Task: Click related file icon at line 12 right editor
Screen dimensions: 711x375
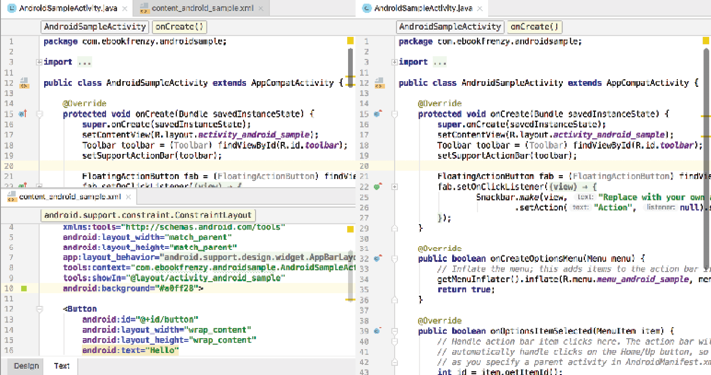Action: tap(380, 83)
